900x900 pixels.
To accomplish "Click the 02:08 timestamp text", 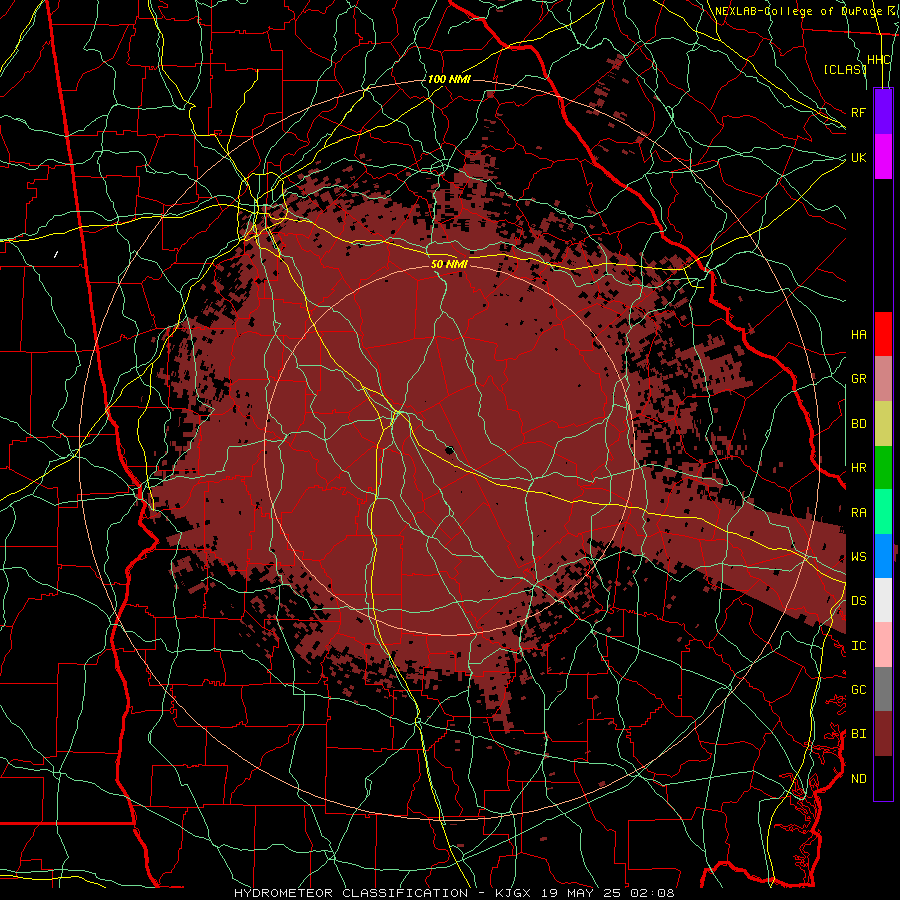I will [651, 893].
